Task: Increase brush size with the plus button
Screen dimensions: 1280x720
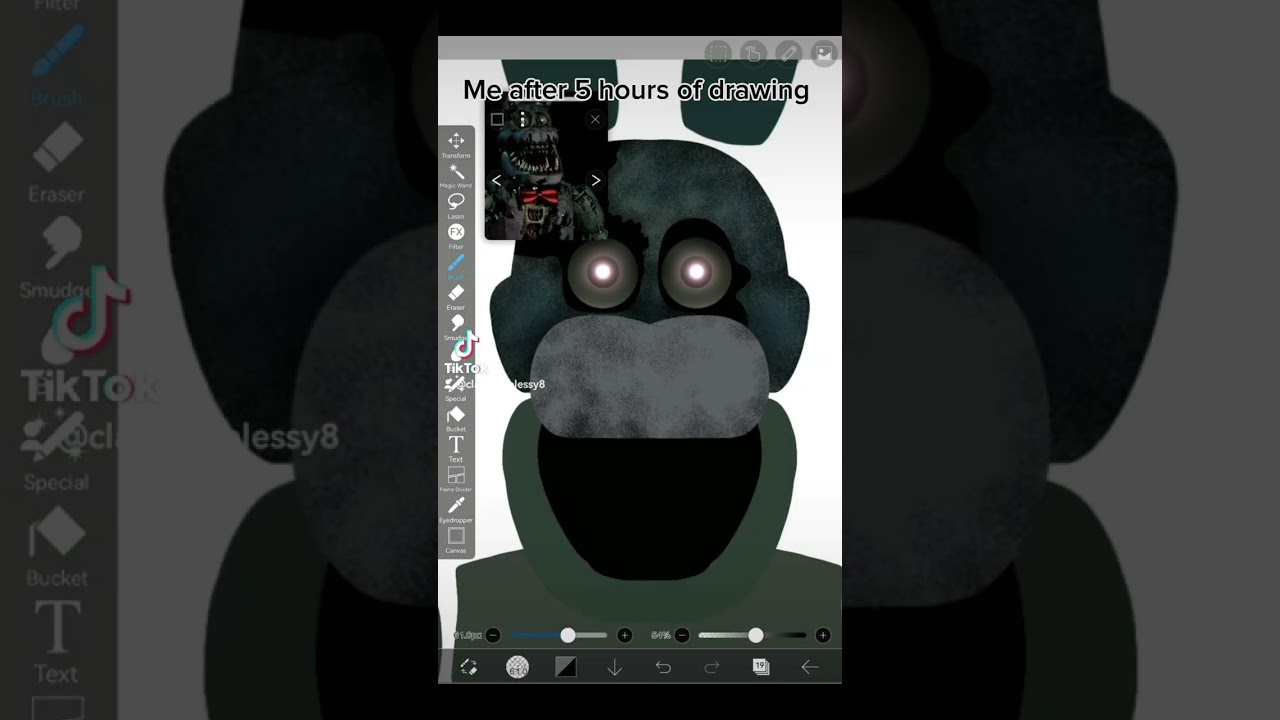Action: coord(624,635)
